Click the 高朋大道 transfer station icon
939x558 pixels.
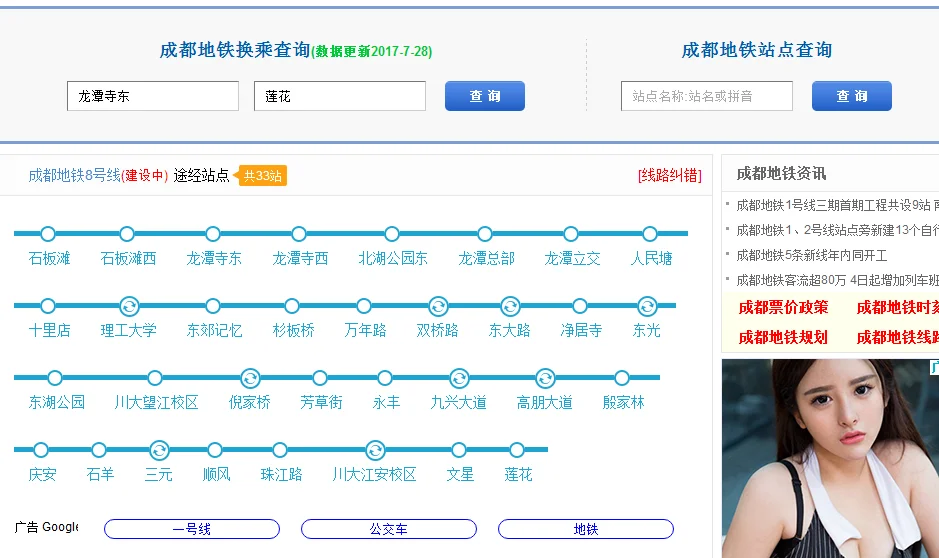[545, 378]
